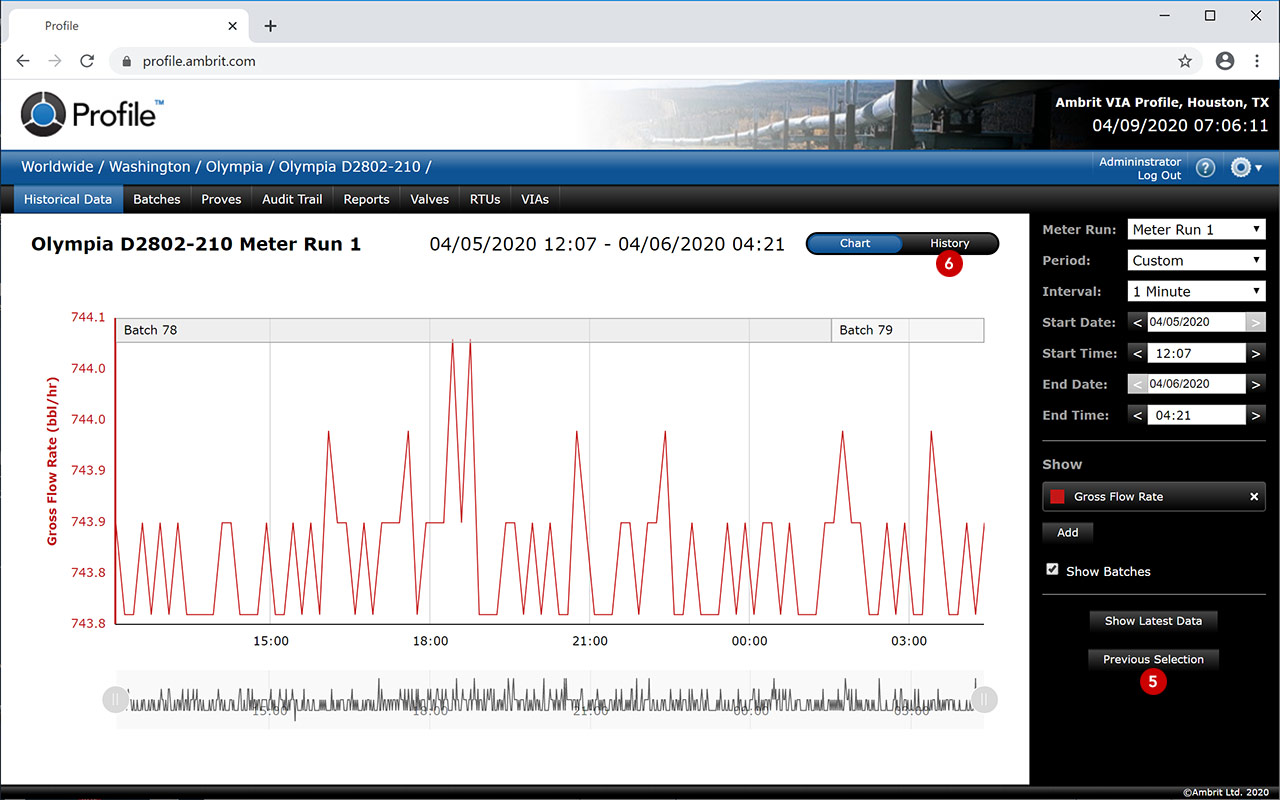Click the Gross Flow Rate red swatch
The width and height of the screenshot is (1280, 800).
[x=1057, y=497]
